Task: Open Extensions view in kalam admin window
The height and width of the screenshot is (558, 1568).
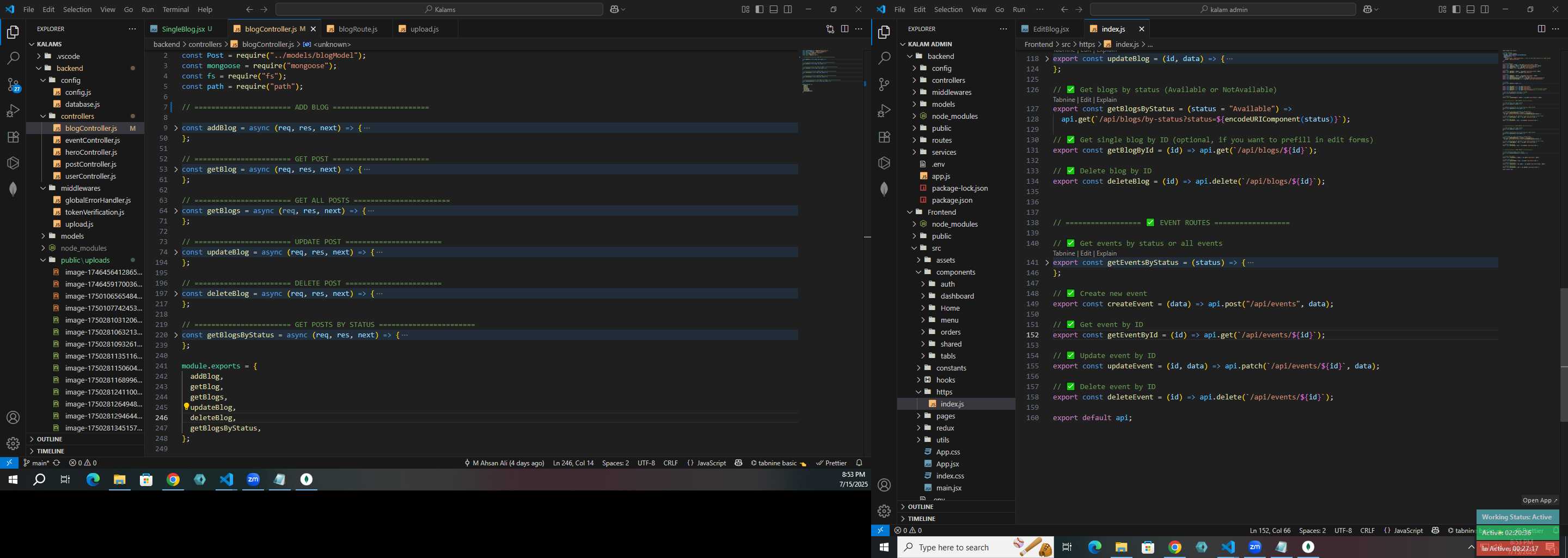Action: [884, 137]
